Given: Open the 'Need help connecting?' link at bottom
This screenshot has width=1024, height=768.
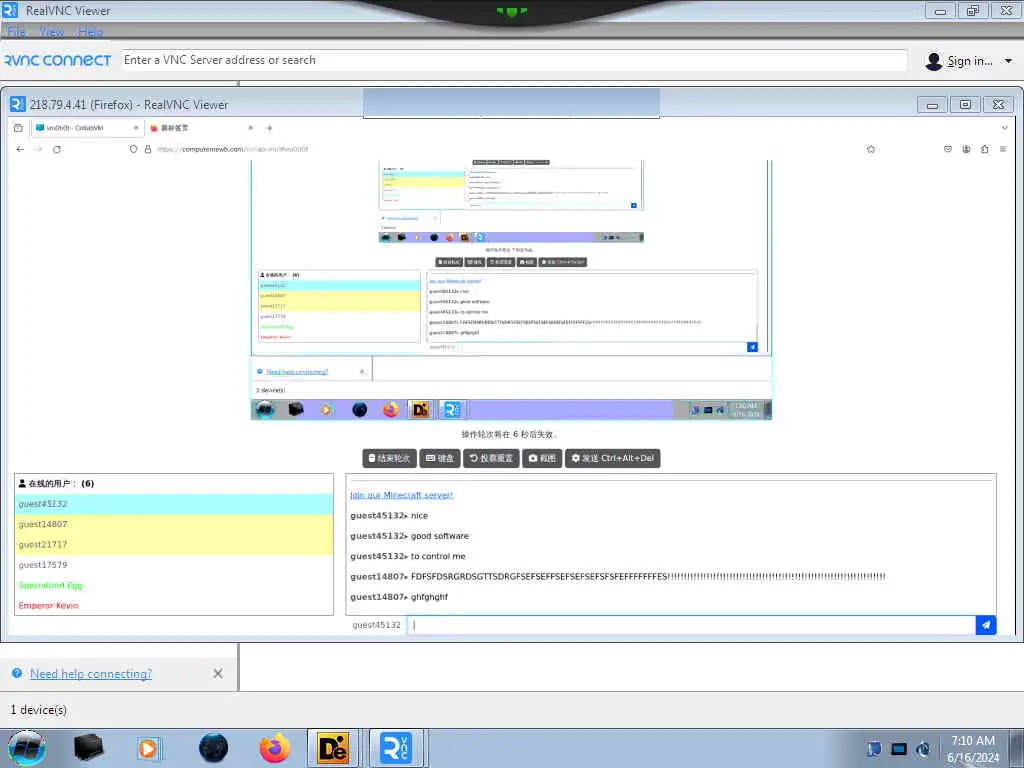Looking at the screenshot, I should point(91,673).
